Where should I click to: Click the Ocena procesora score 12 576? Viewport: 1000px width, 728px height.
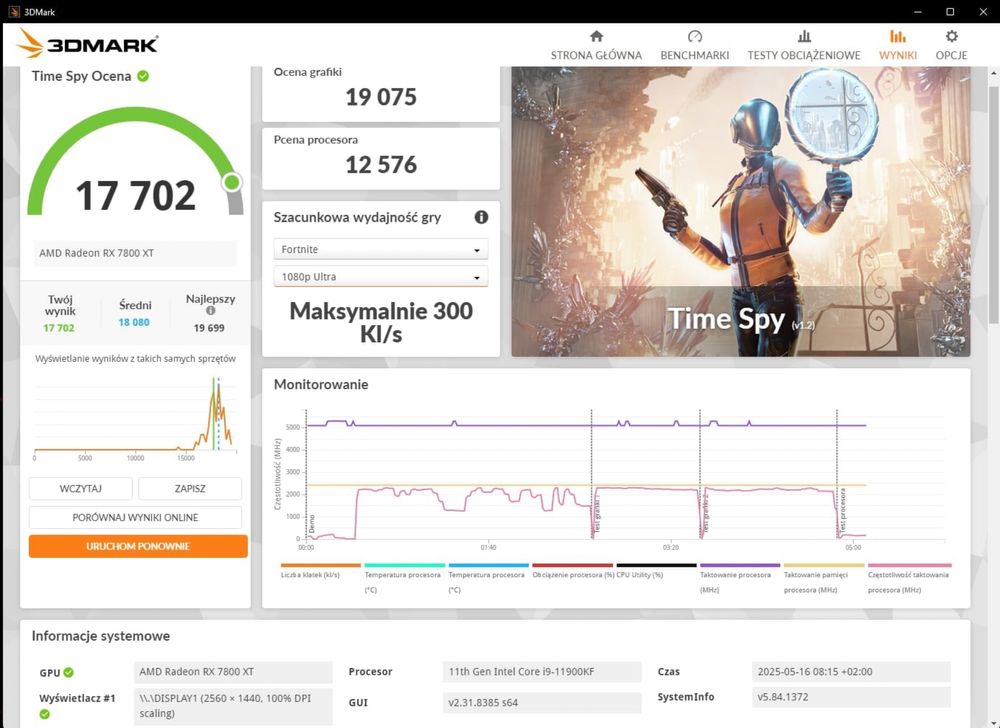coord(381,164)
